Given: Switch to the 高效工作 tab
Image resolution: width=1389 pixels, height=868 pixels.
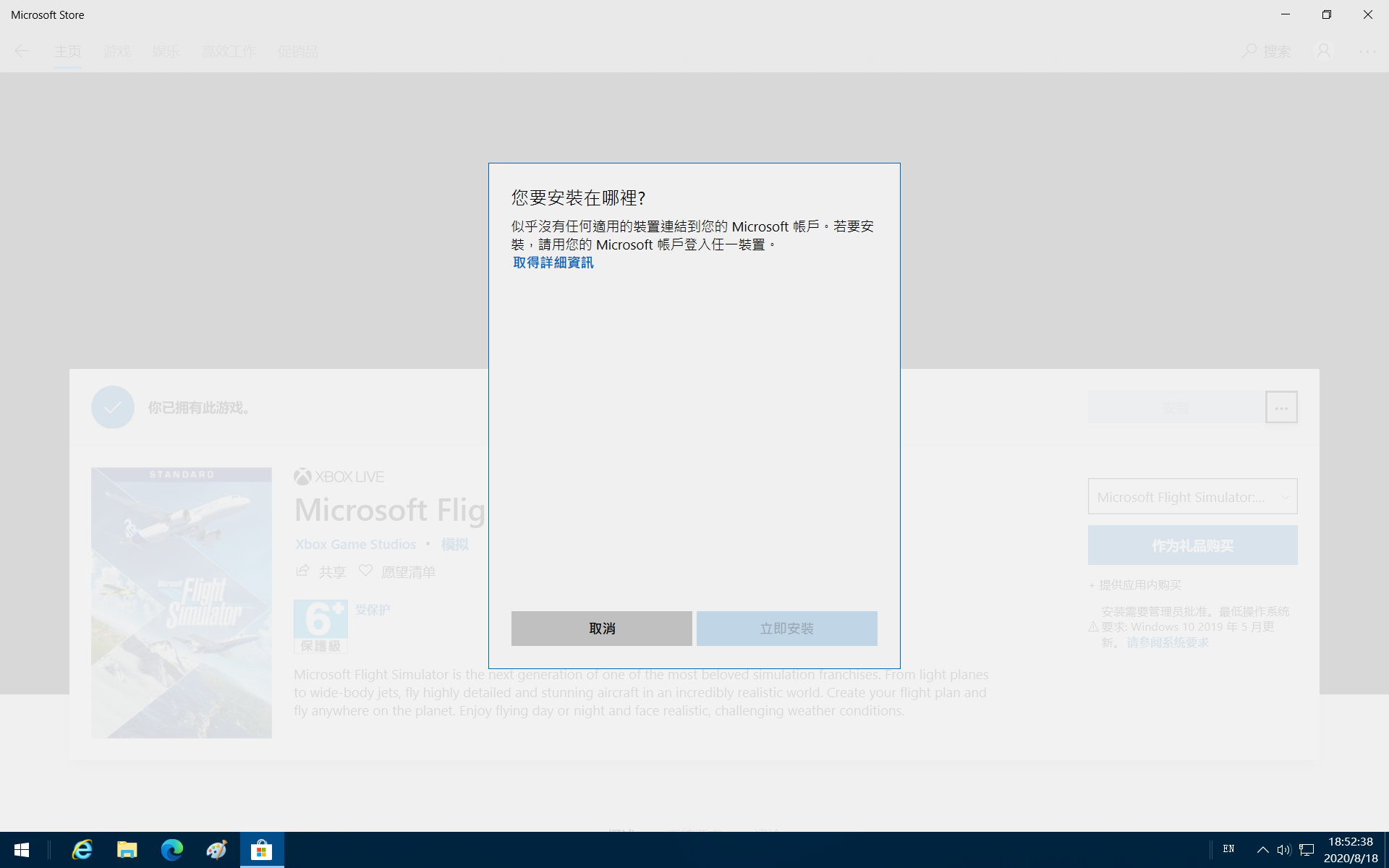Looking at the screenshot, I should tap(229, 51).
